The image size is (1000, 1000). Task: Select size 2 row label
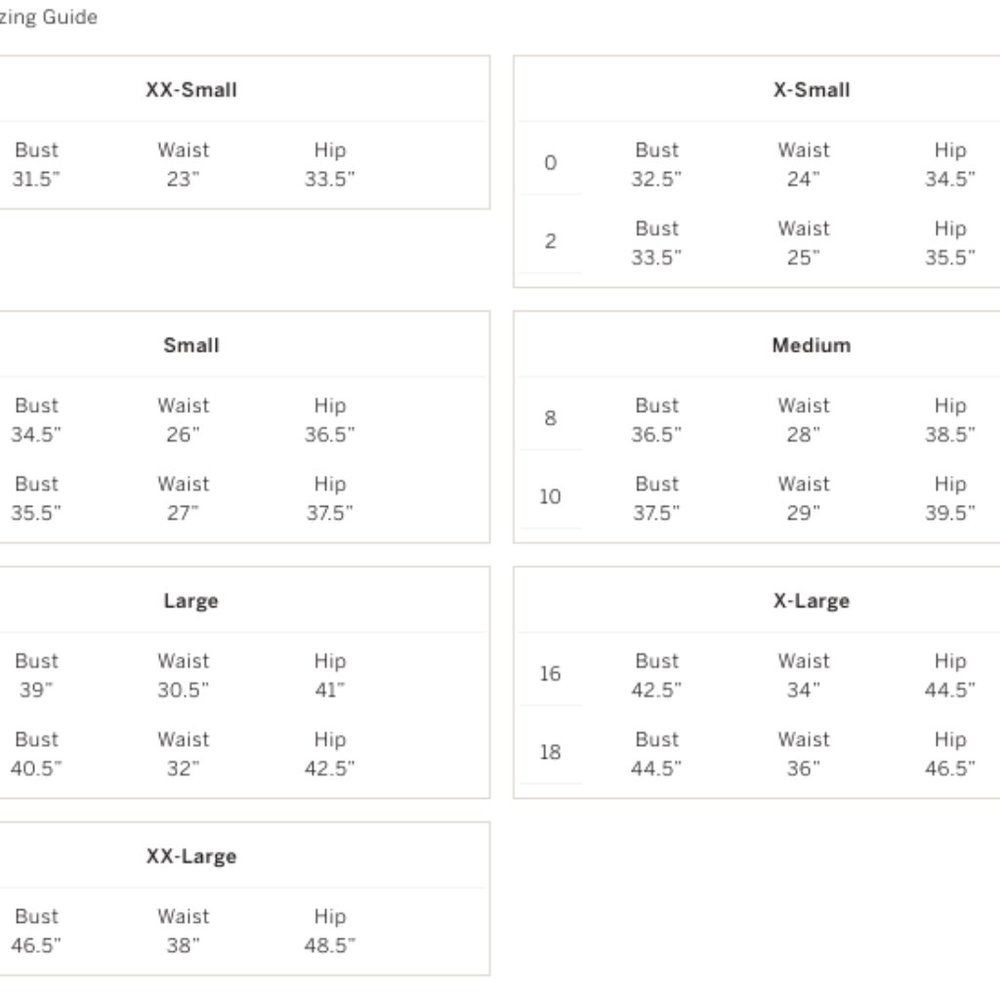click(x=550, y=241)
